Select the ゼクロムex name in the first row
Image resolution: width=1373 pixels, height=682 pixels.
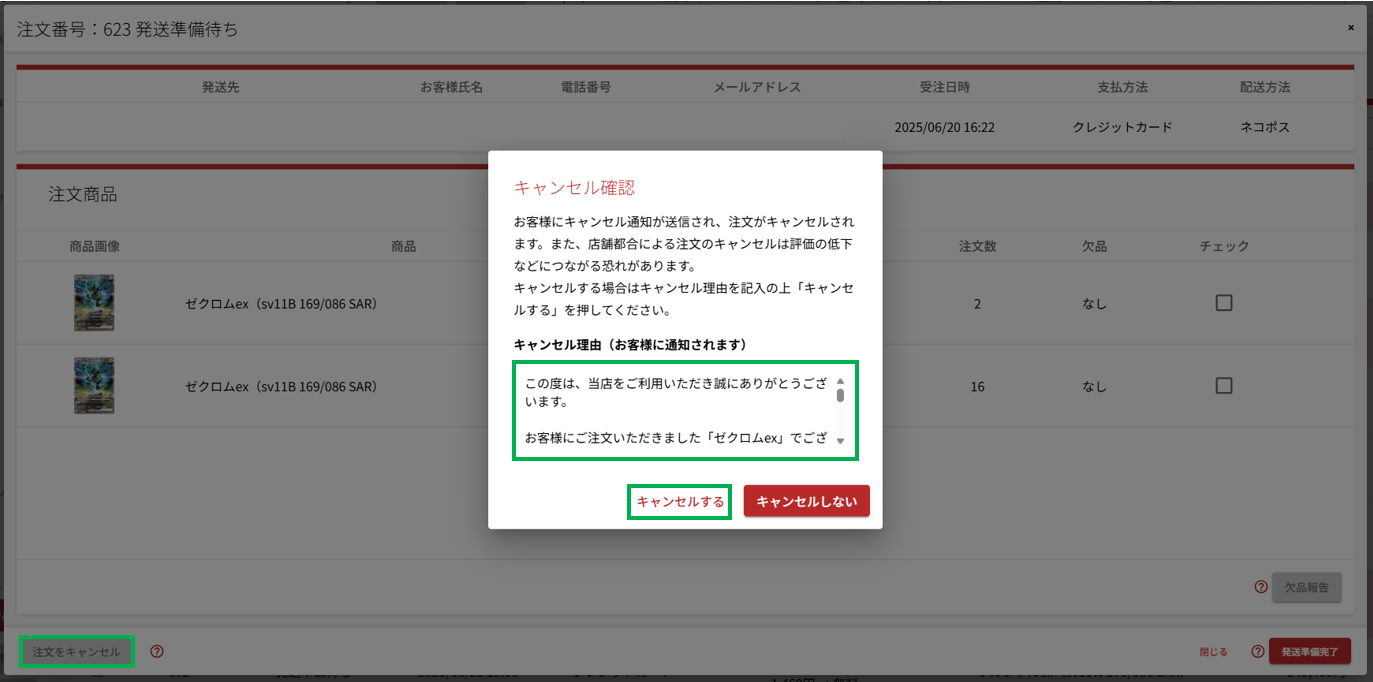[x=281, y=304]
